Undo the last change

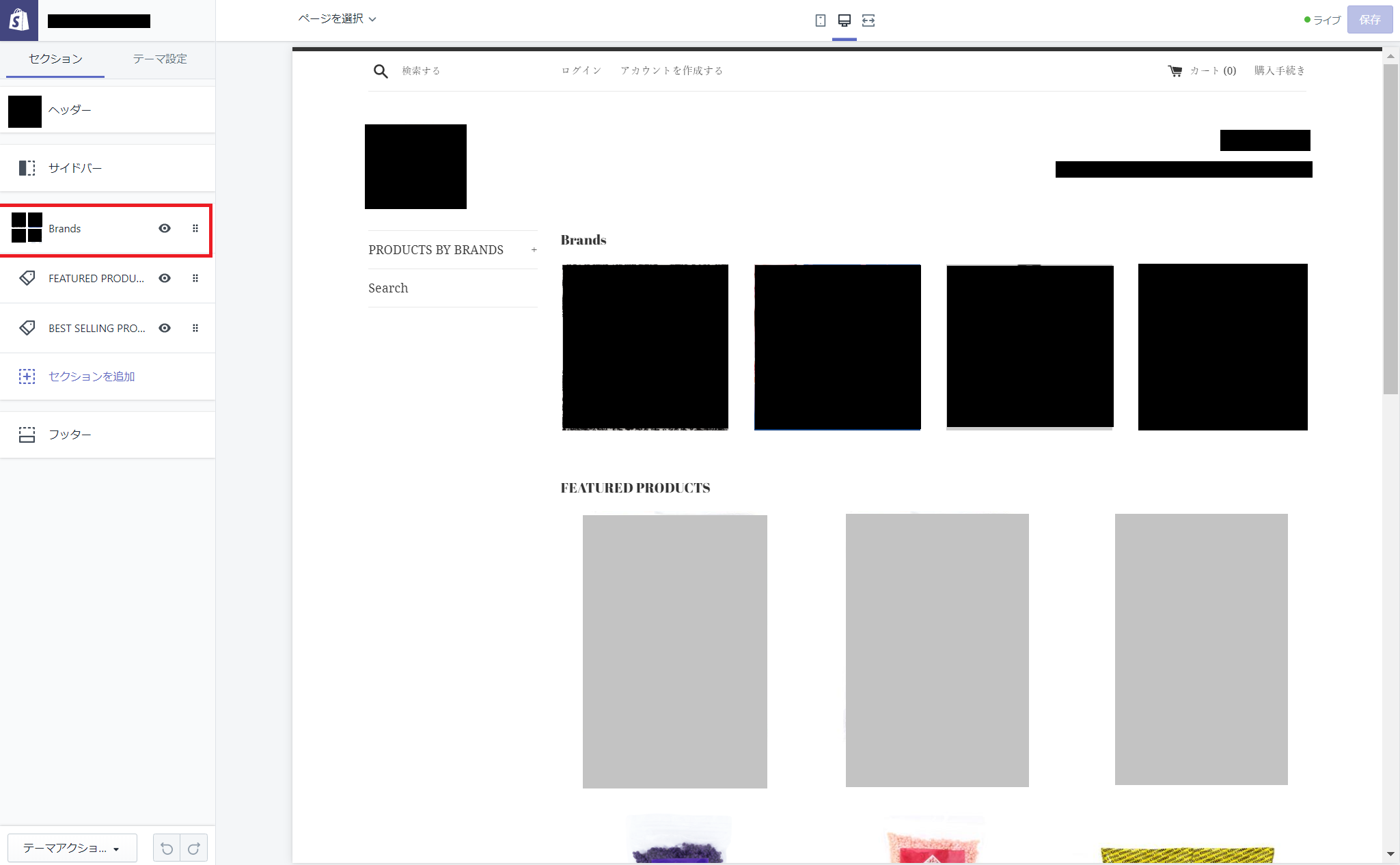[x=167, y=848]
